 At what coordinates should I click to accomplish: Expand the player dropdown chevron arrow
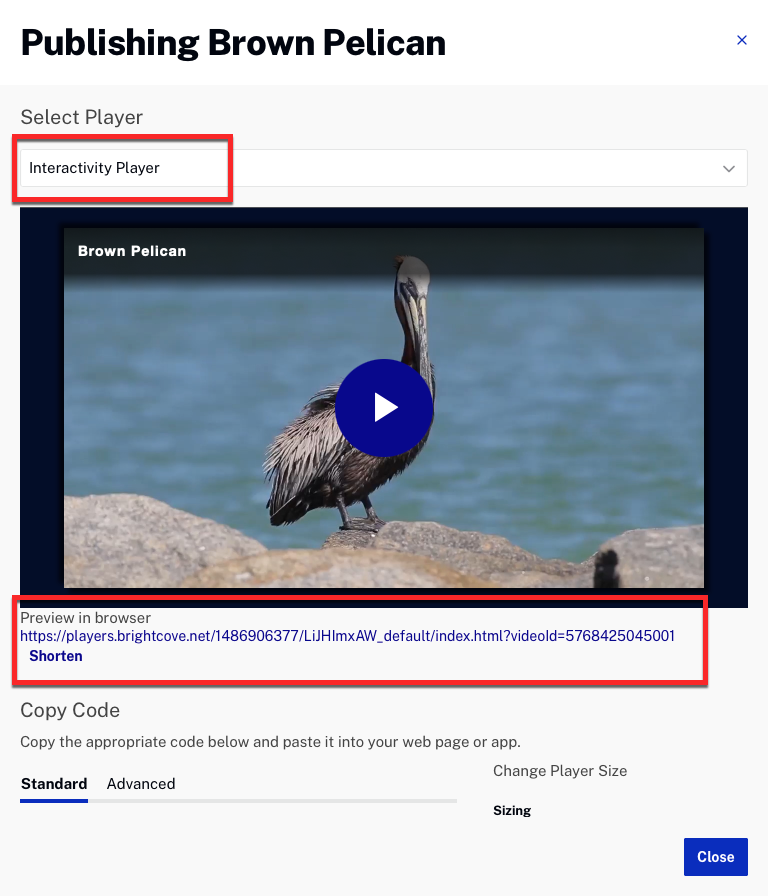click(x=729, y=169)
